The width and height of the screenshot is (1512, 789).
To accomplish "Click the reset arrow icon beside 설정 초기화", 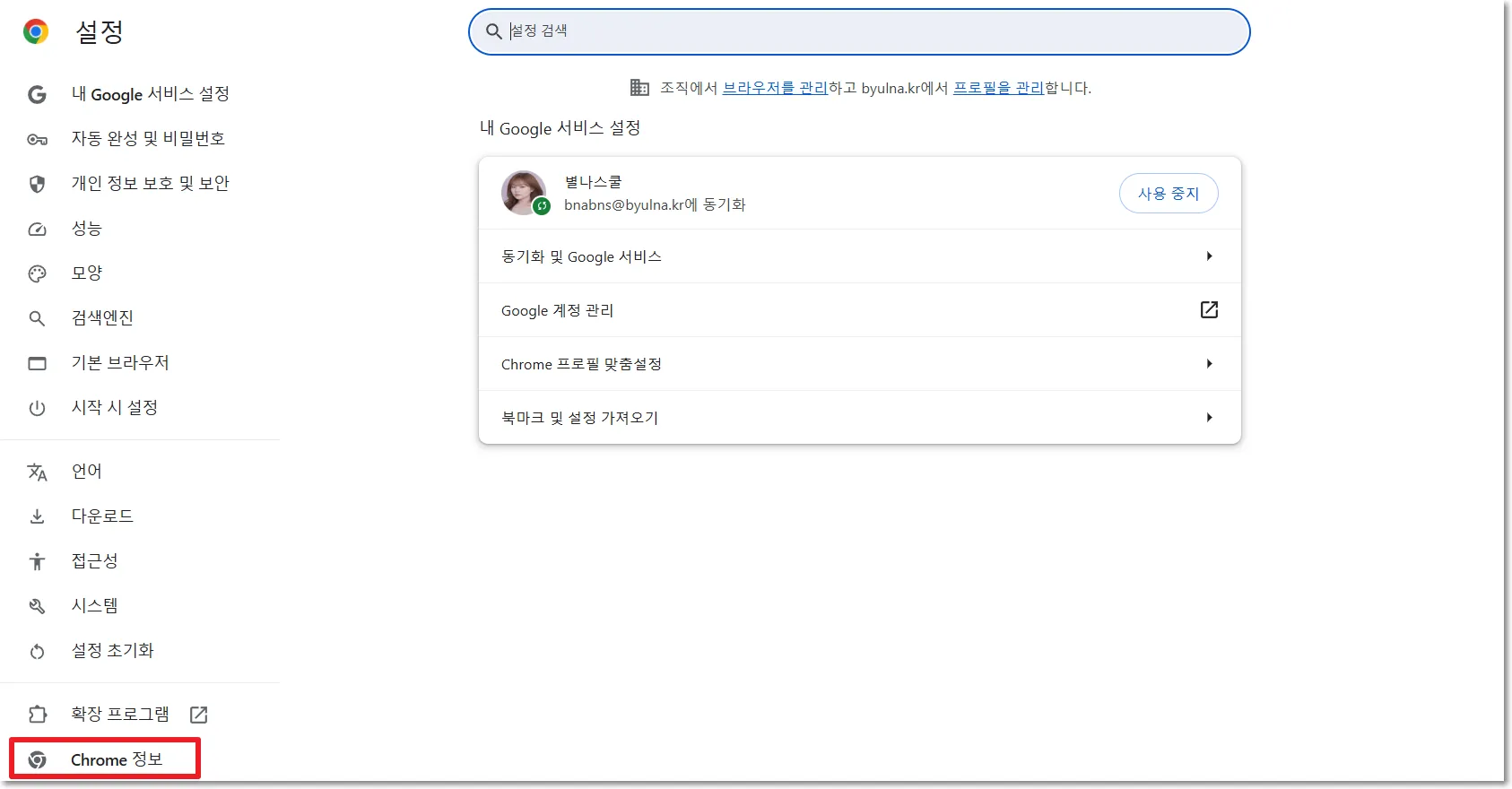I will tap(37, 651).
